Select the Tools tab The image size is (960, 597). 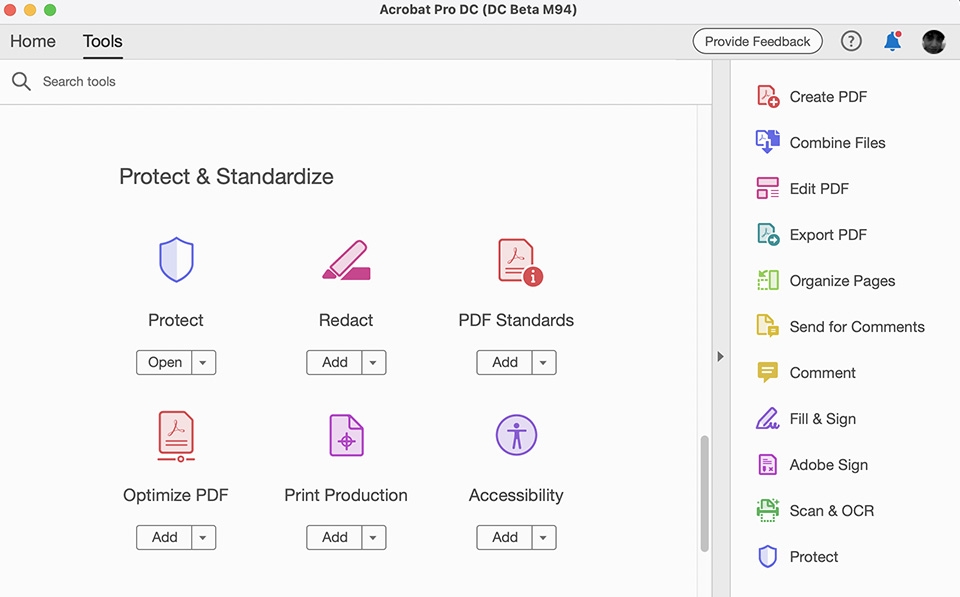pyautogui.click(x=102, y=41)
